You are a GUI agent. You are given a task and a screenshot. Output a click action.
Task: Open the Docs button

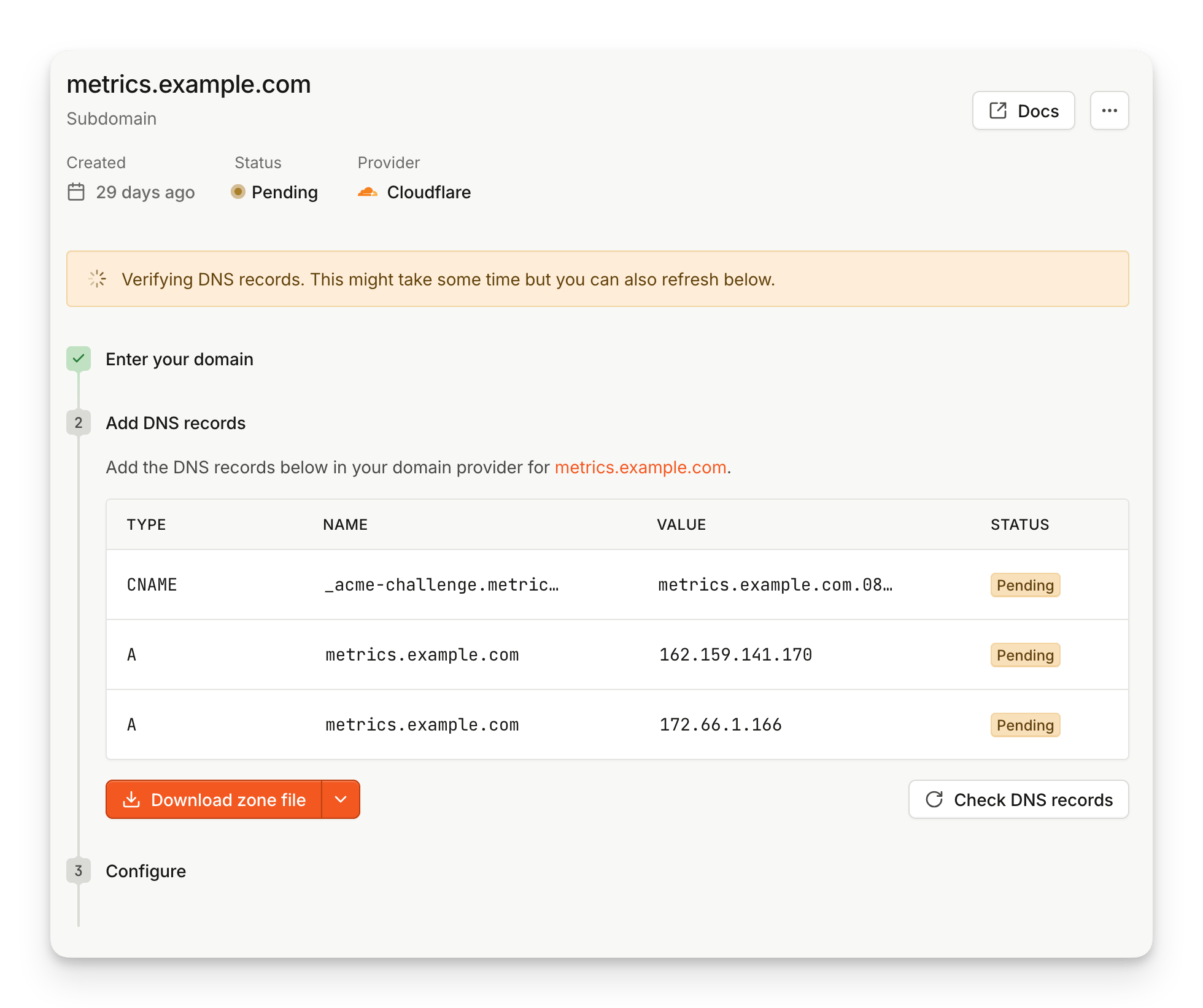coord(1023,110)
